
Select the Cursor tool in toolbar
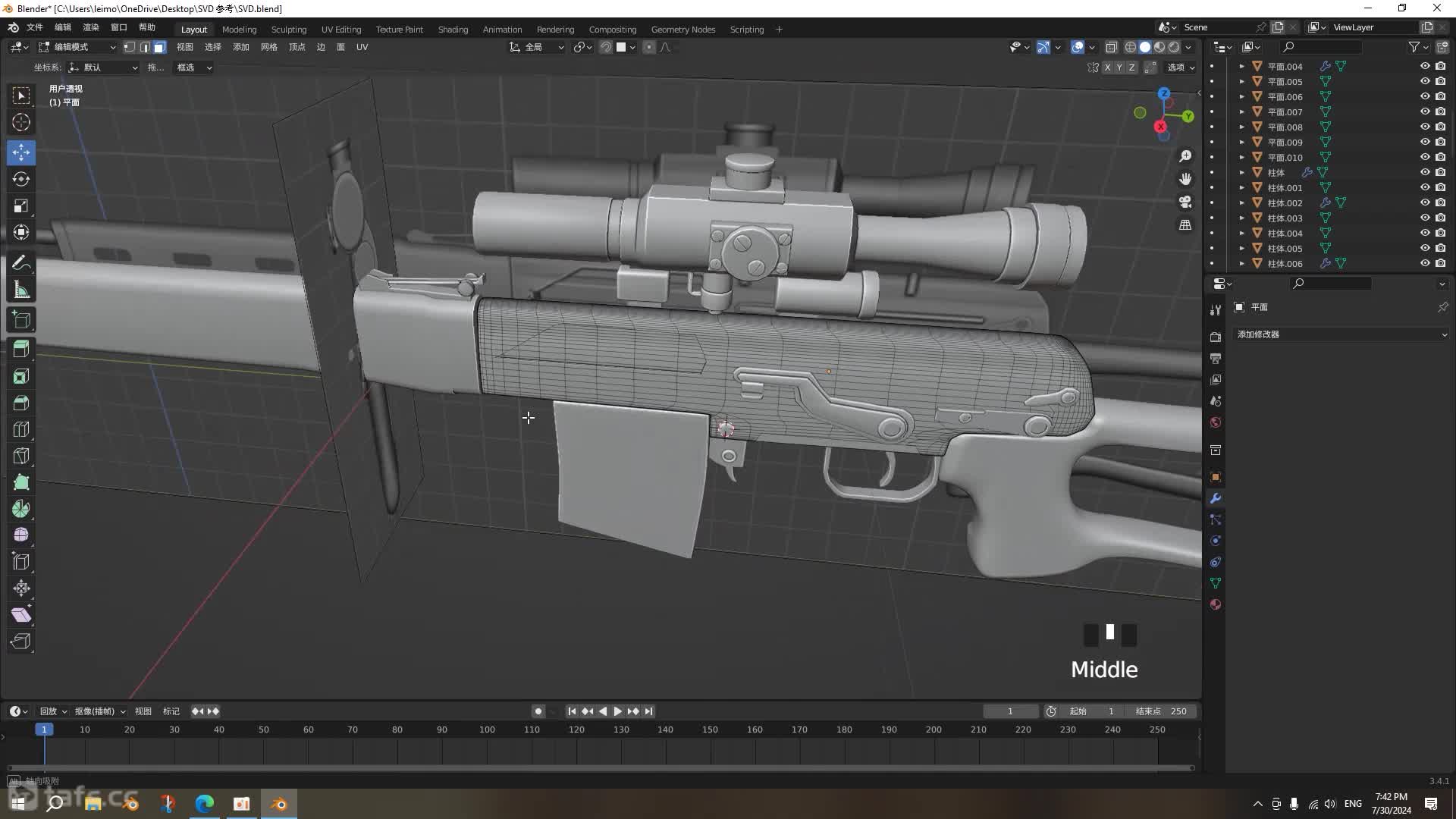[x=21, y=122]
